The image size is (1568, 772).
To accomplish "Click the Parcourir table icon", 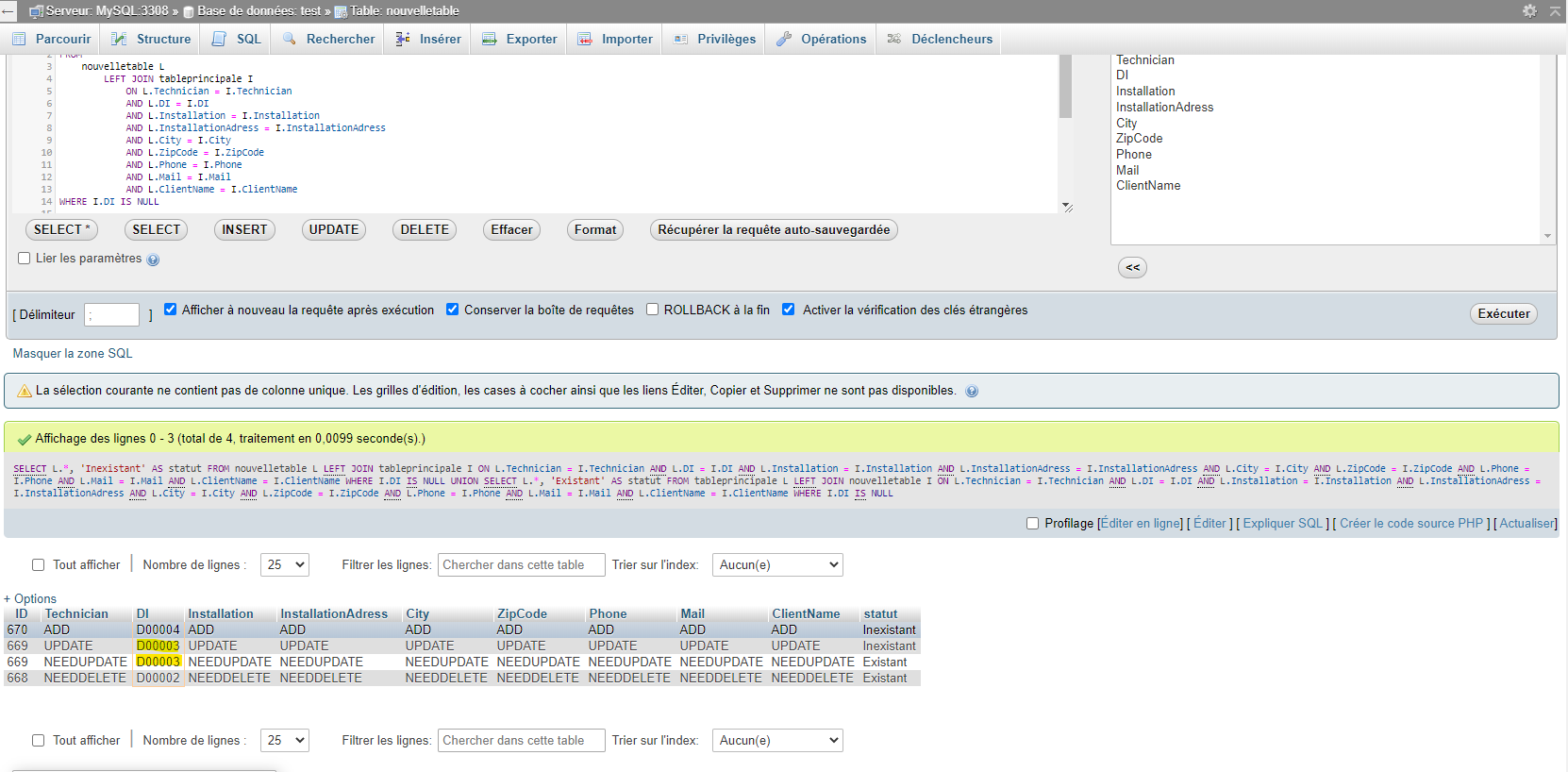I will tap(19, 39).
